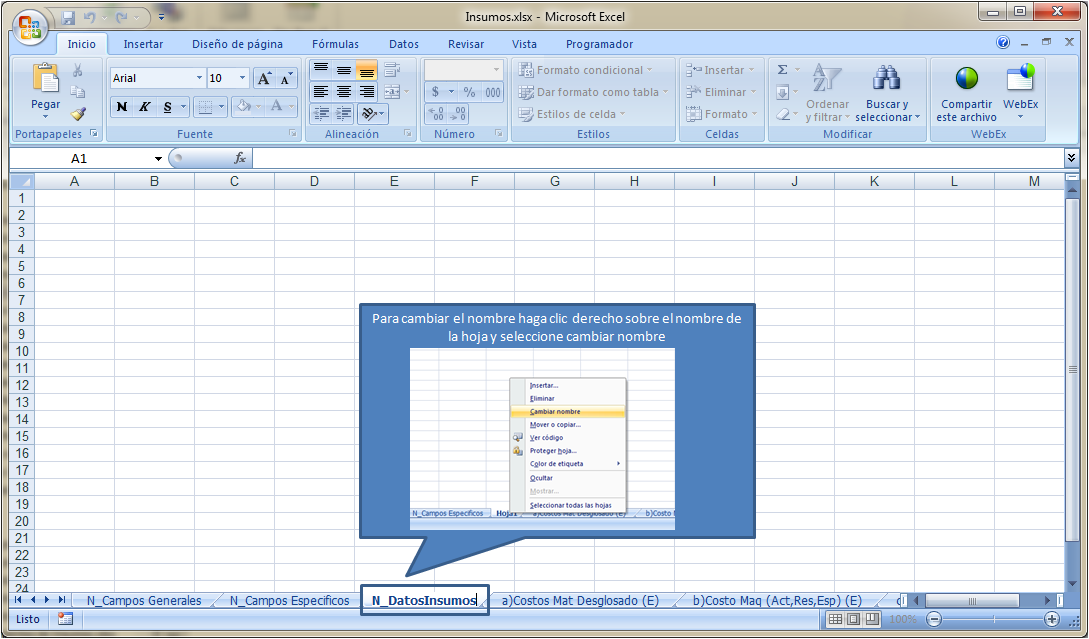The image size is (1089, 639).
Task: Click the Office button logo
Action: click(x=30, y=28)
